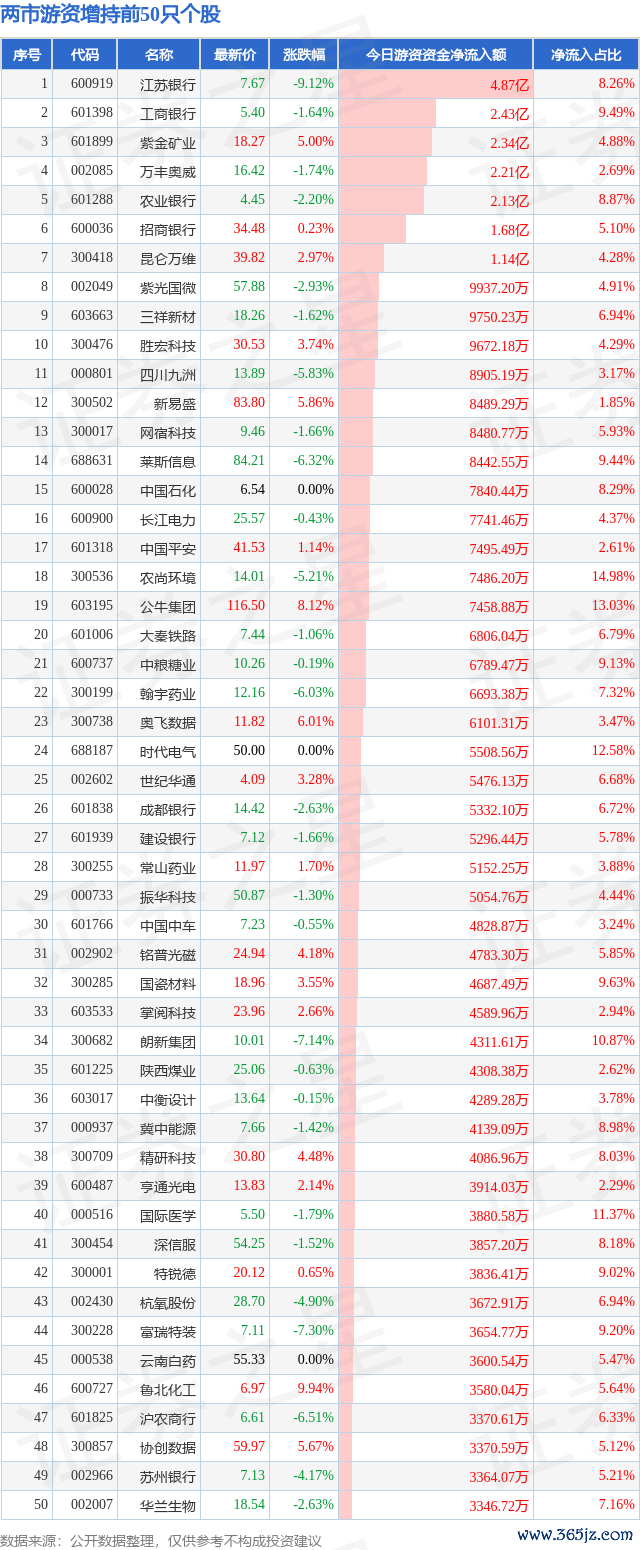This screenshot has width=640, height=1550.
Task: Select stock code 601398
Action: coord(92,114)
